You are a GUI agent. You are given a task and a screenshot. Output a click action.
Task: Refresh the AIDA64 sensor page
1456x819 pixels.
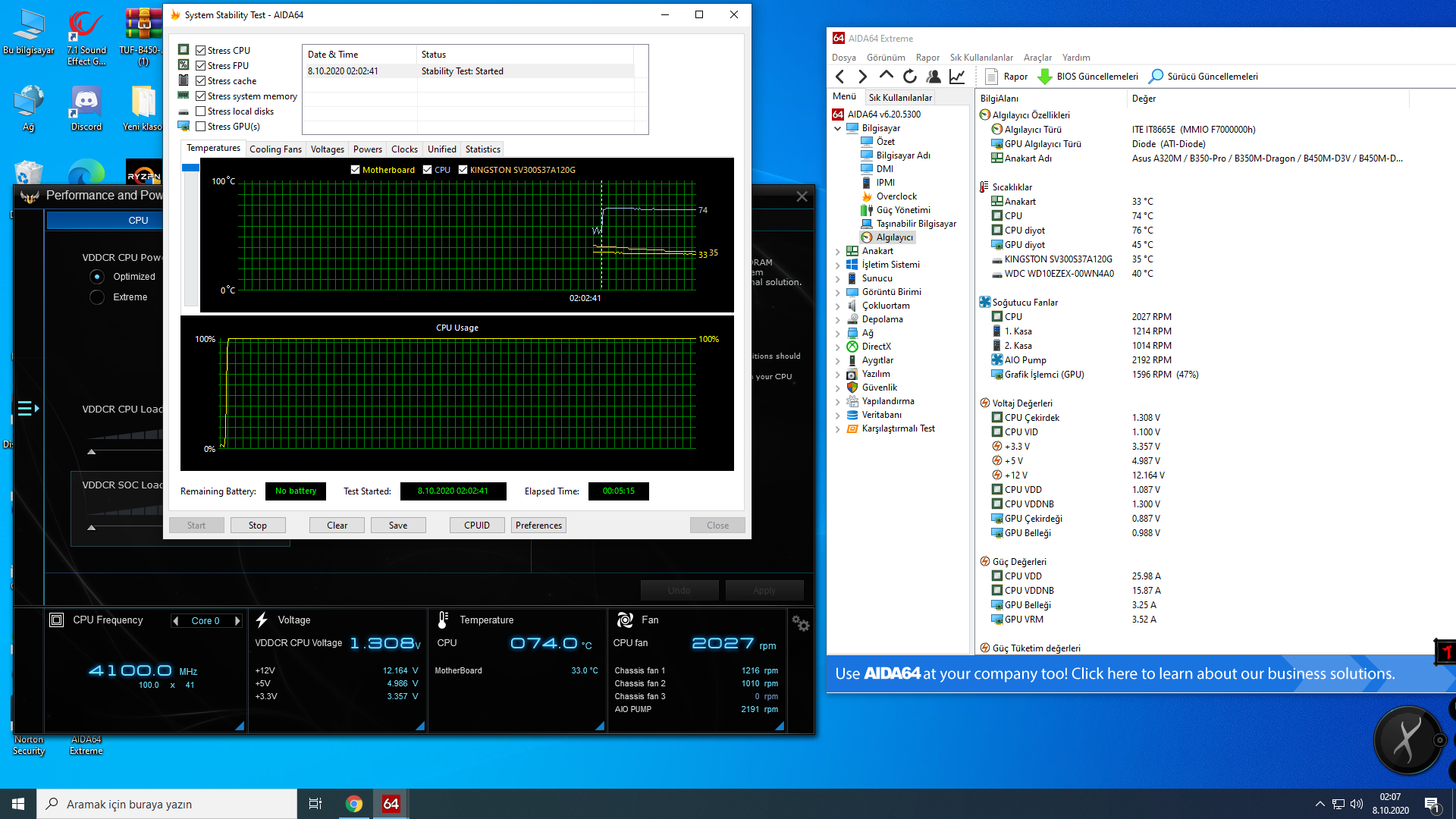point(910,77)
